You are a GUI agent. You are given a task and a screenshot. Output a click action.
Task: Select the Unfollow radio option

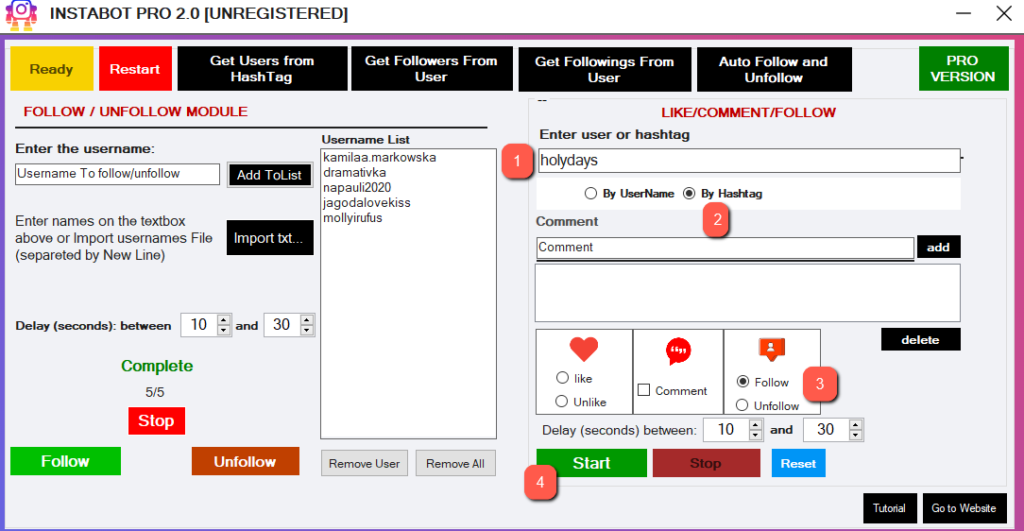(742, 406)
